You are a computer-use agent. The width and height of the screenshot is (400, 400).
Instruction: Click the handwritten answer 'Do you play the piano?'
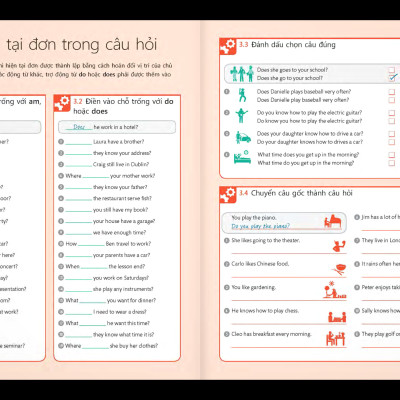(x=261, y=226)
